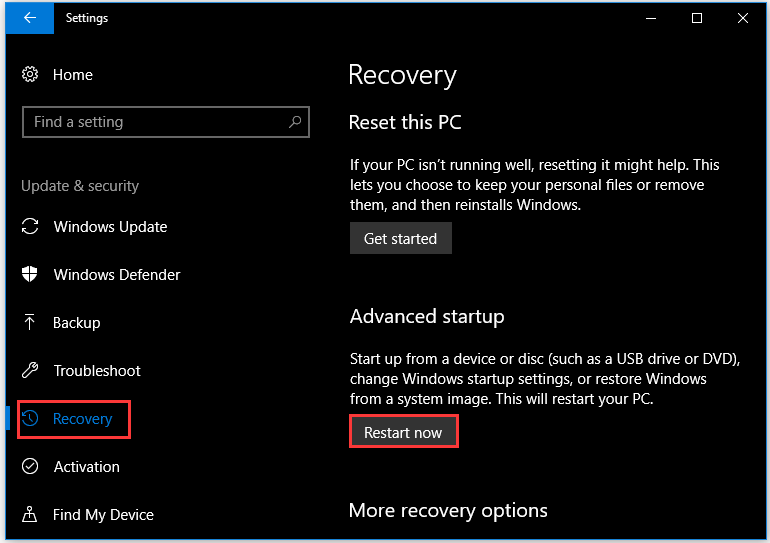Go to Home settings page
Viewport: 770px width, 543px height.
(73, 75)
